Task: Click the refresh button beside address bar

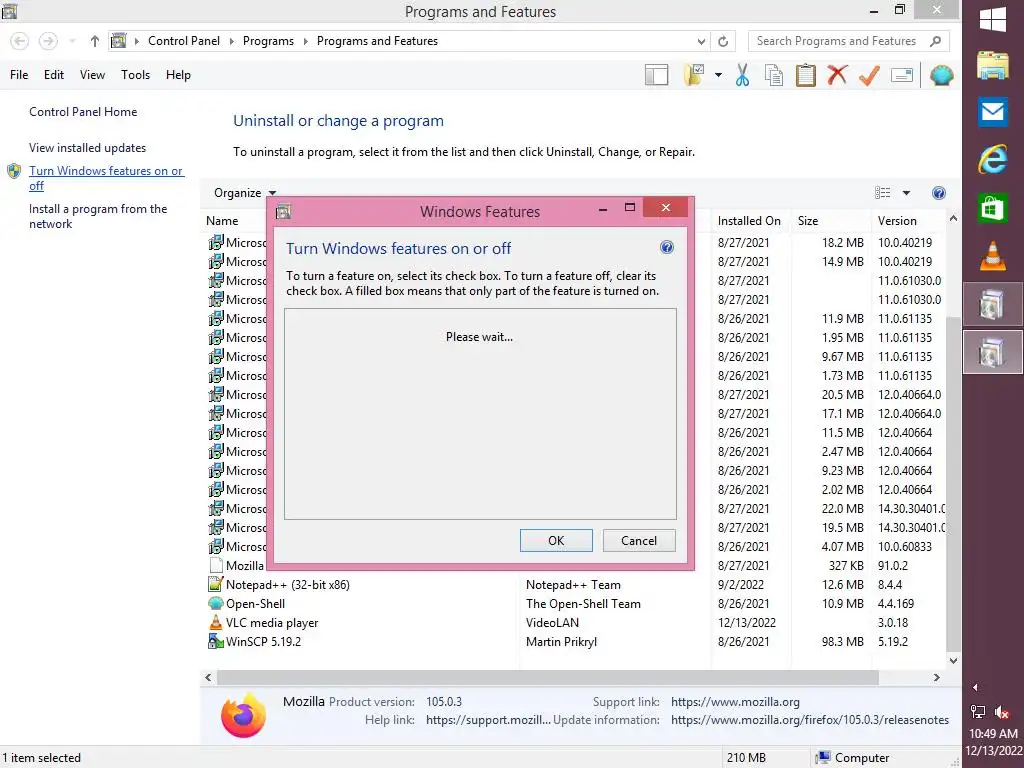Action: click(x=723, y=41)
